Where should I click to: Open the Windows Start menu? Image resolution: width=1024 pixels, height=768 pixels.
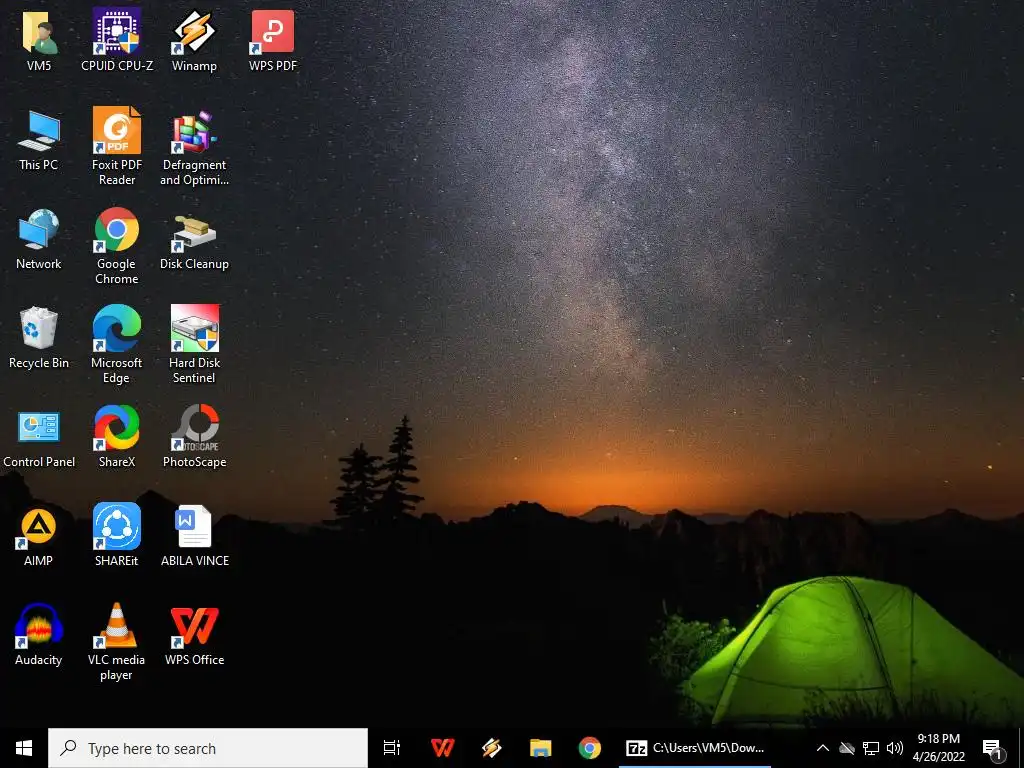(24, 748)
